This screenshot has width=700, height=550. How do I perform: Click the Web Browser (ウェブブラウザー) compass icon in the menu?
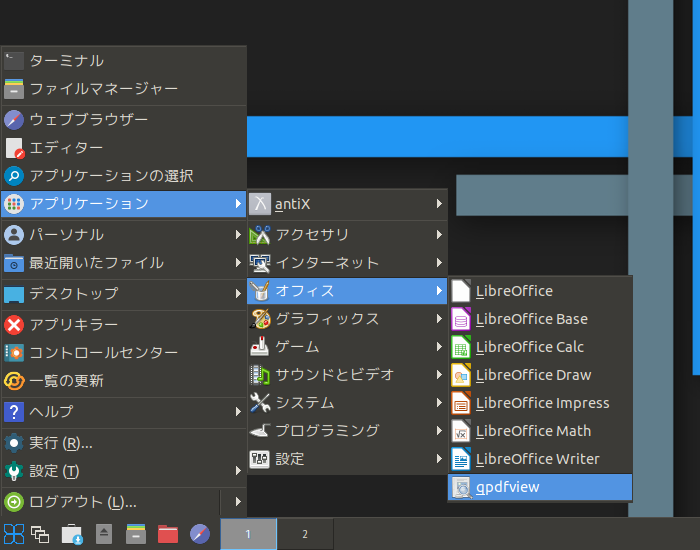coord(14,120)
